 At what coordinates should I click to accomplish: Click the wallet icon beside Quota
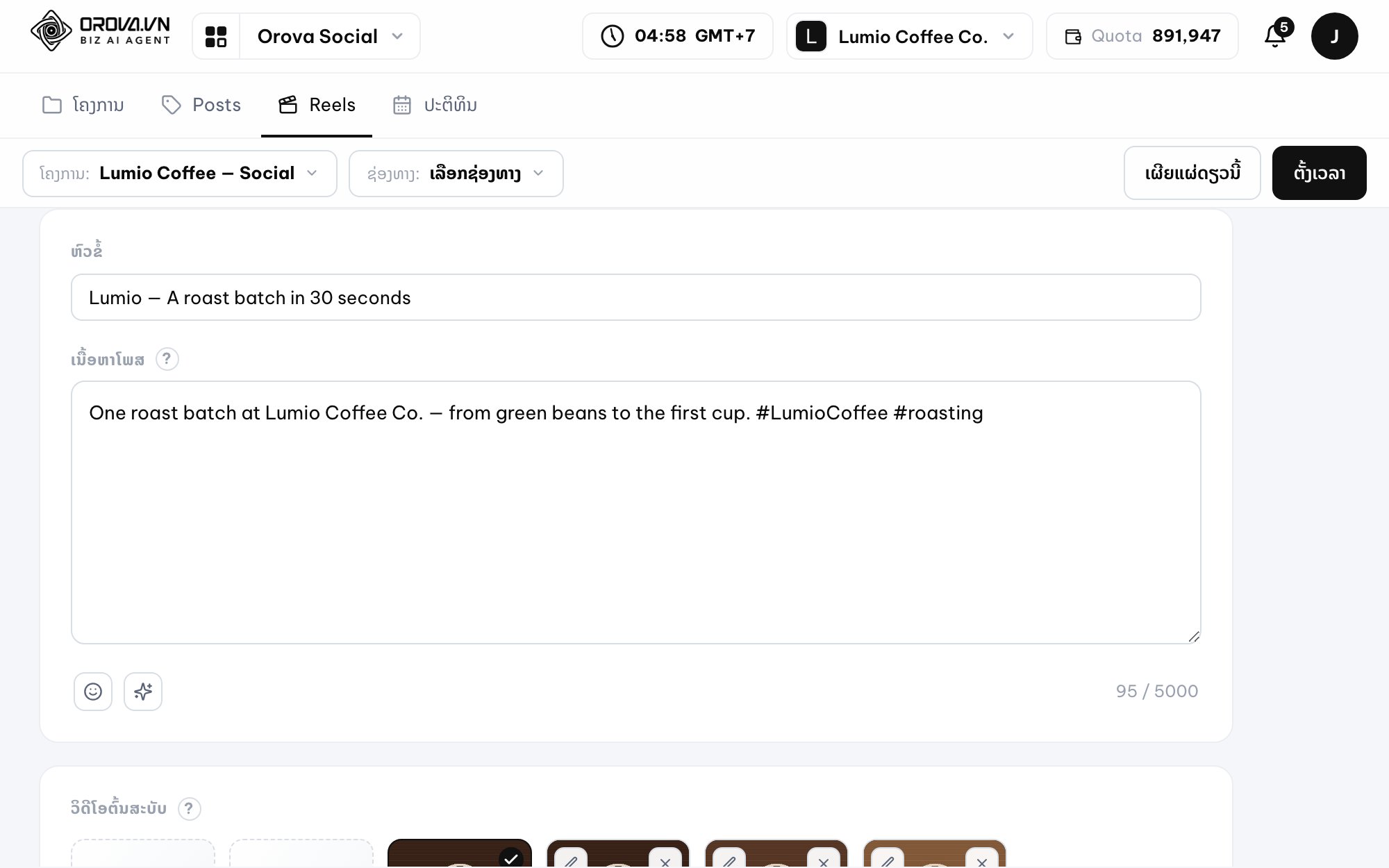(x=1073, y=37)
